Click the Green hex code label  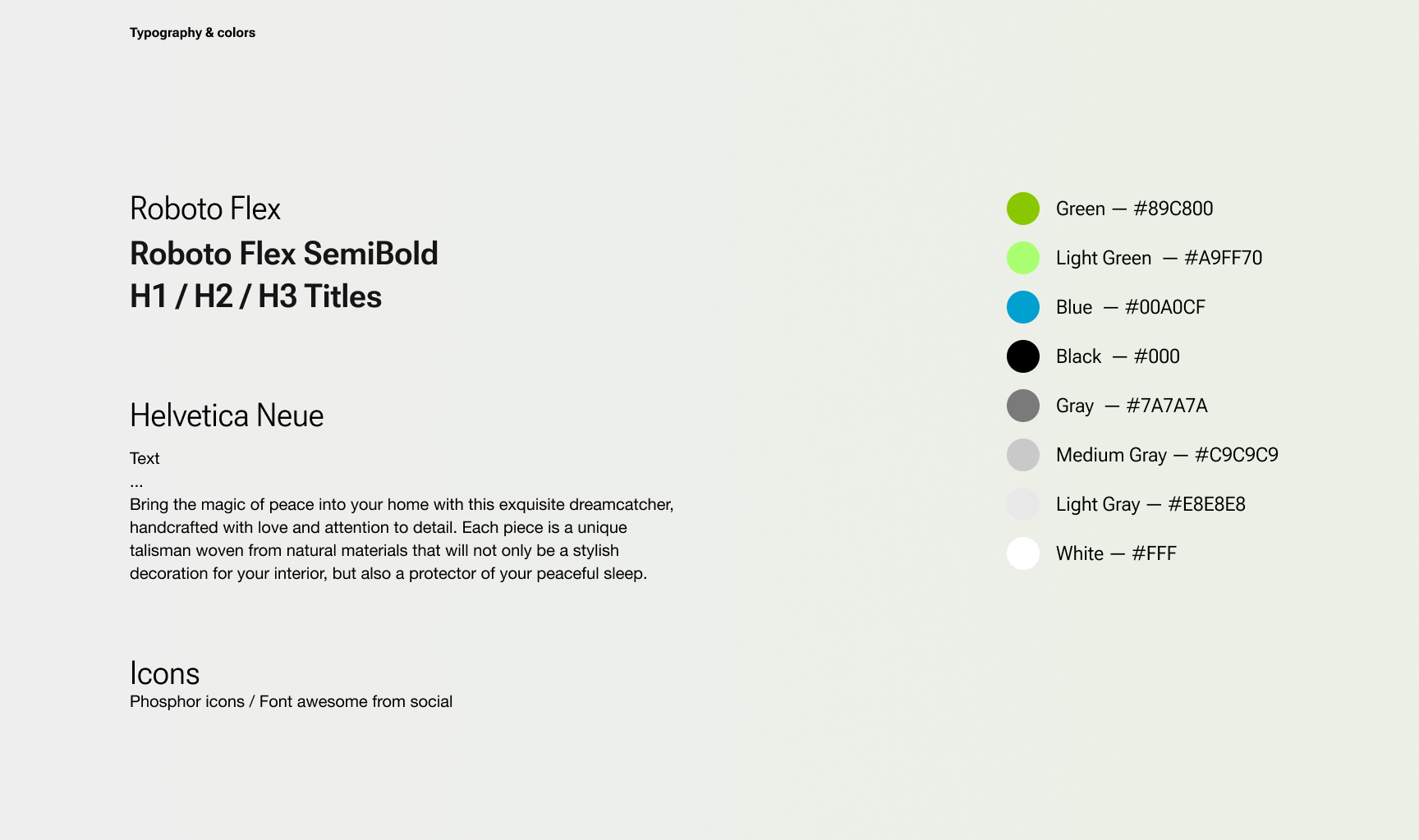click(x=1134, y=209)
